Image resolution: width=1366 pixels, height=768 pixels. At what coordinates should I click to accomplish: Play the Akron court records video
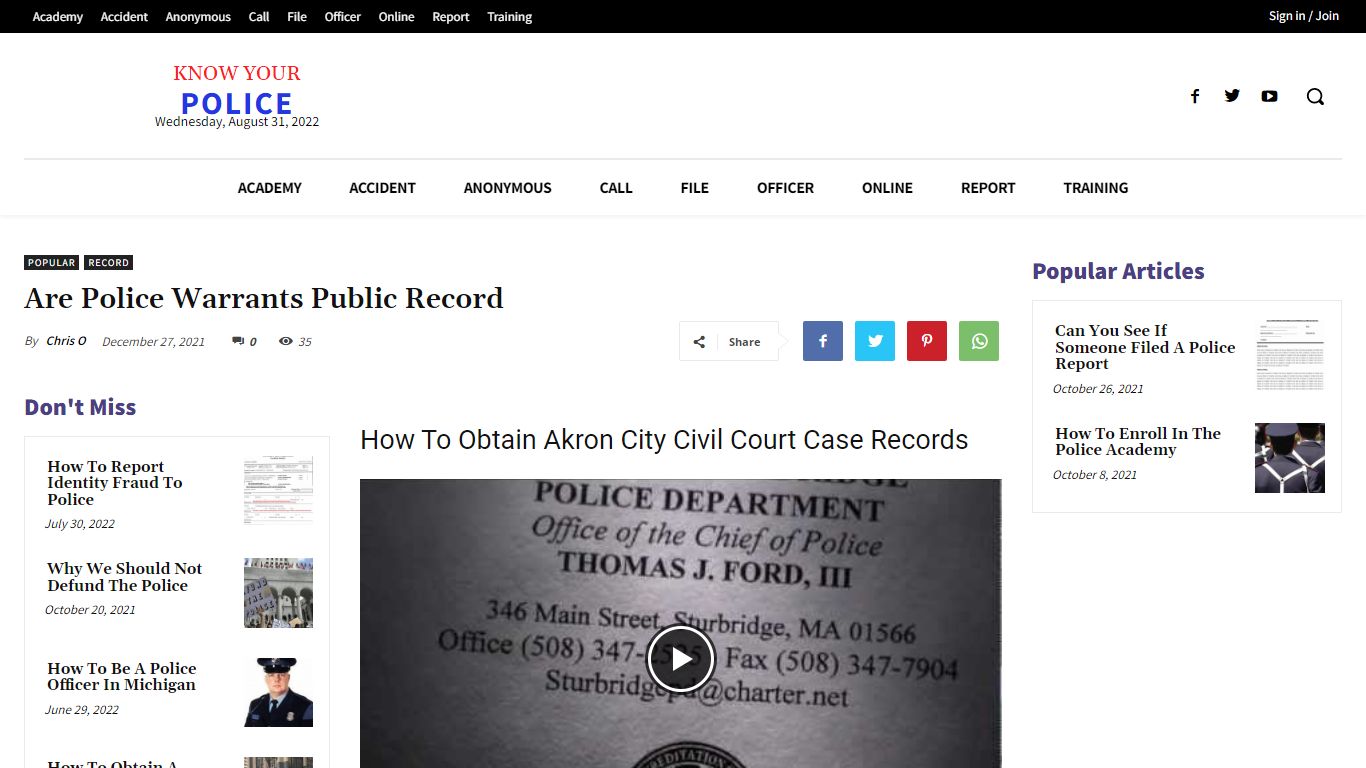[x=680, y=659]
